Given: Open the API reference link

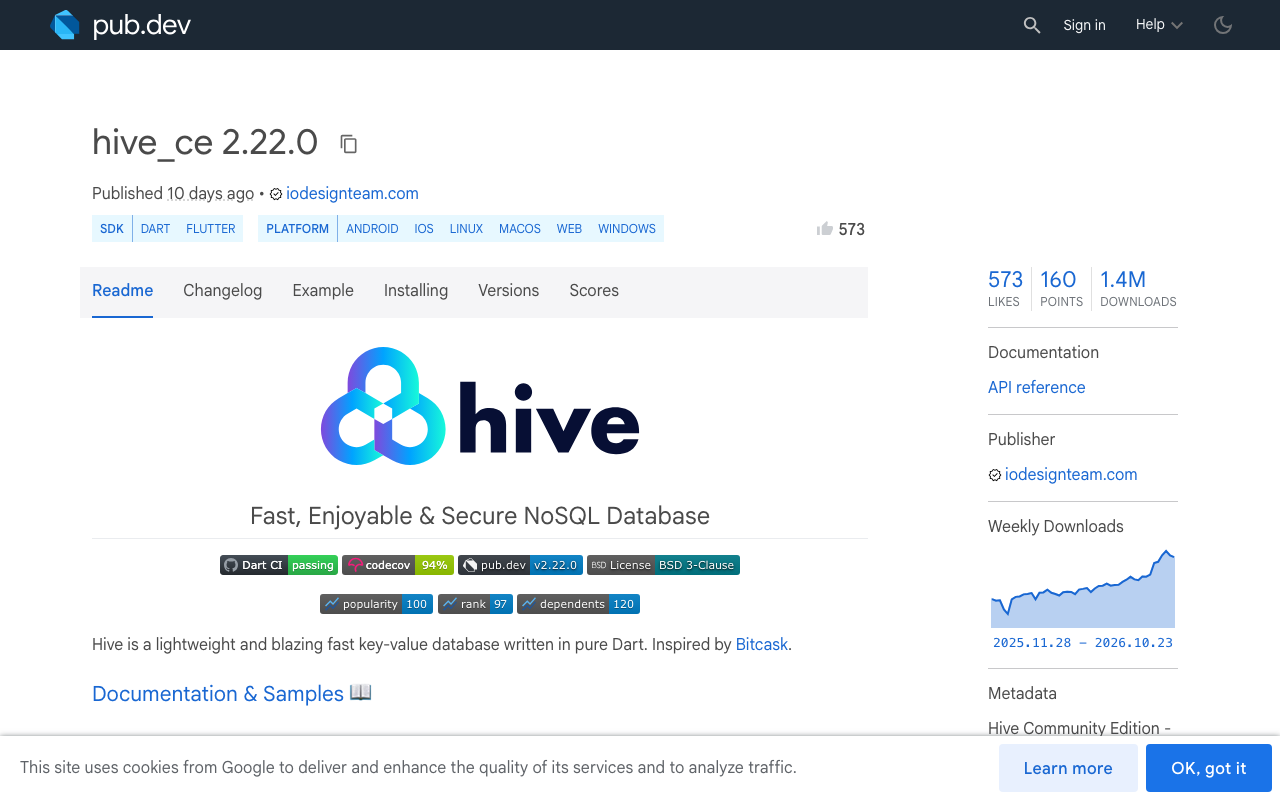Looking at the screenshot, I should (1036, 387).
